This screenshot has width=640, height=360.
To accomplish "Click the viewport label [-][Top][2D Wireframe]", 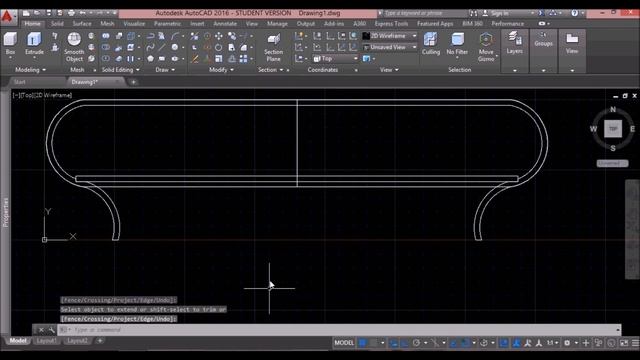I will click(42, 95).
